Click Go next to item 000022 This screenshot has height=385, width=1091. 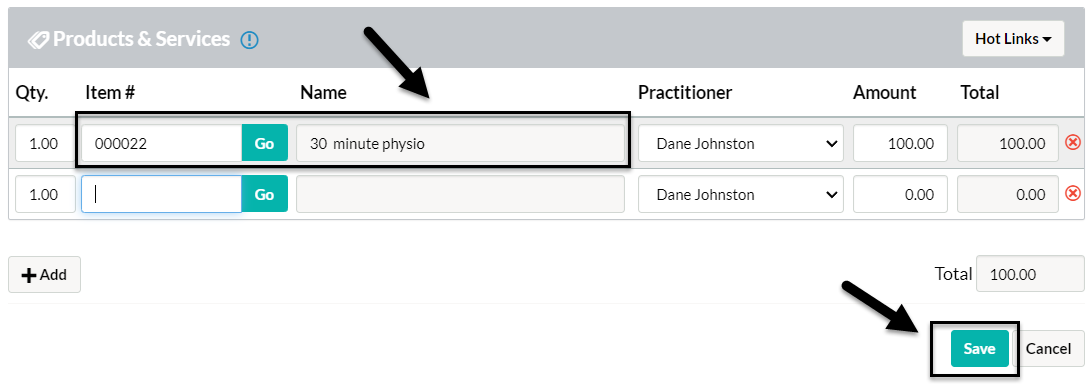coord(264,143)
